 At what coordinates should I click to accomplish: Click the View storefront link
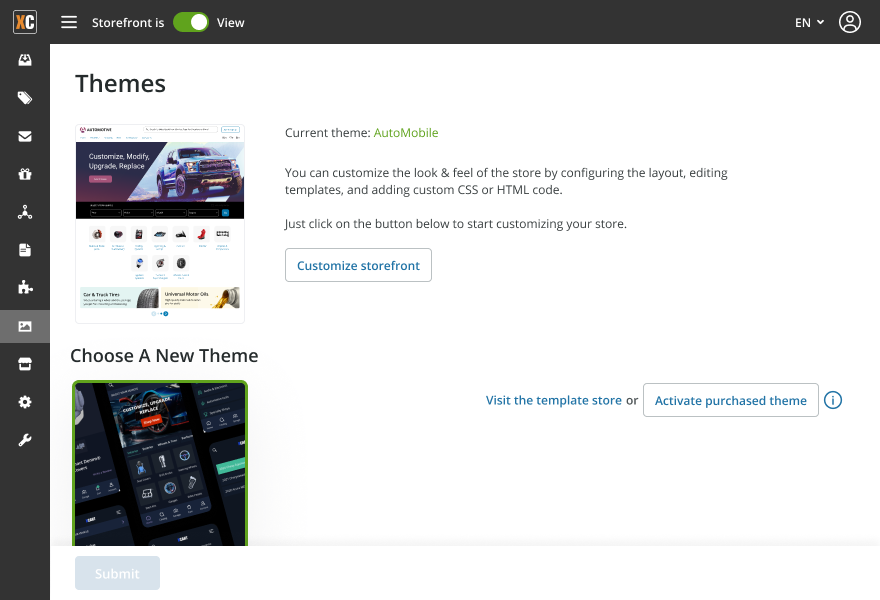pyautogui.click(x=231, y=22)
